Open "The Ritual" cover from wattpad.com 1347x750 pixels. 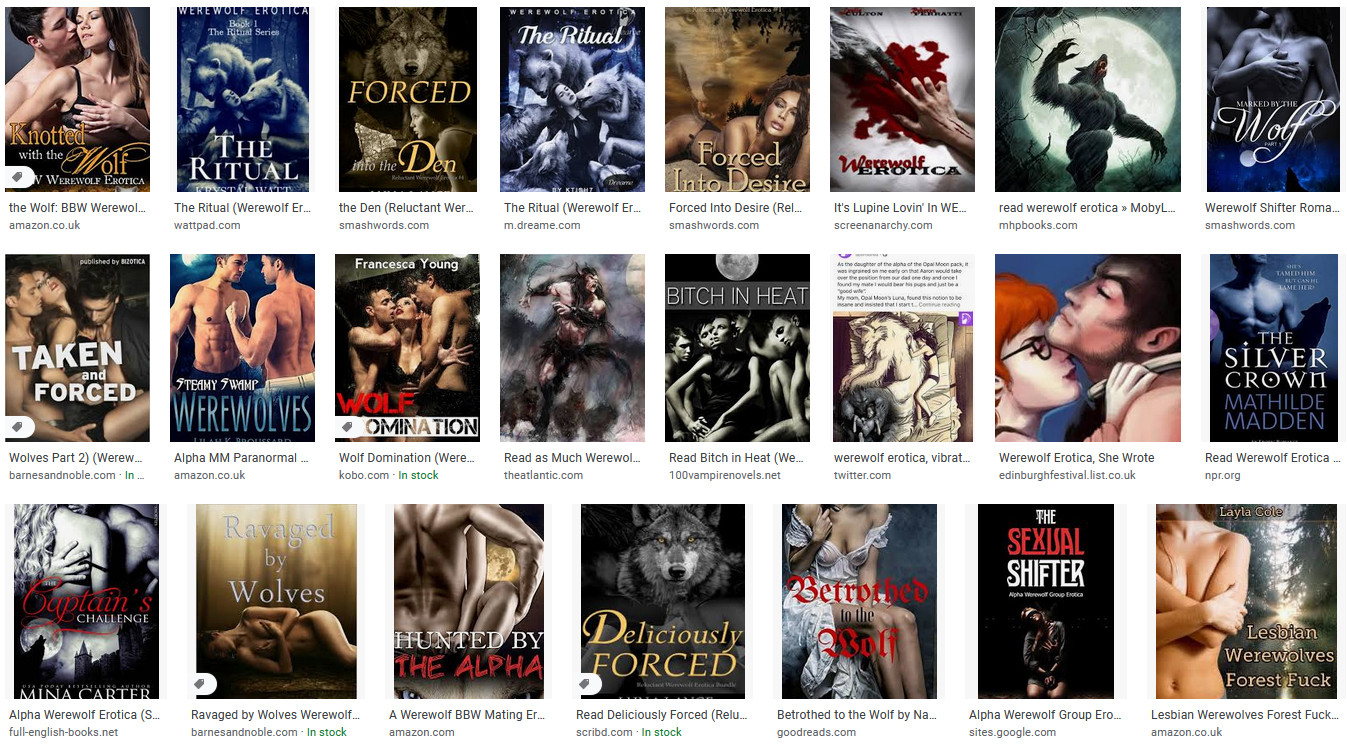coord(242,99)
